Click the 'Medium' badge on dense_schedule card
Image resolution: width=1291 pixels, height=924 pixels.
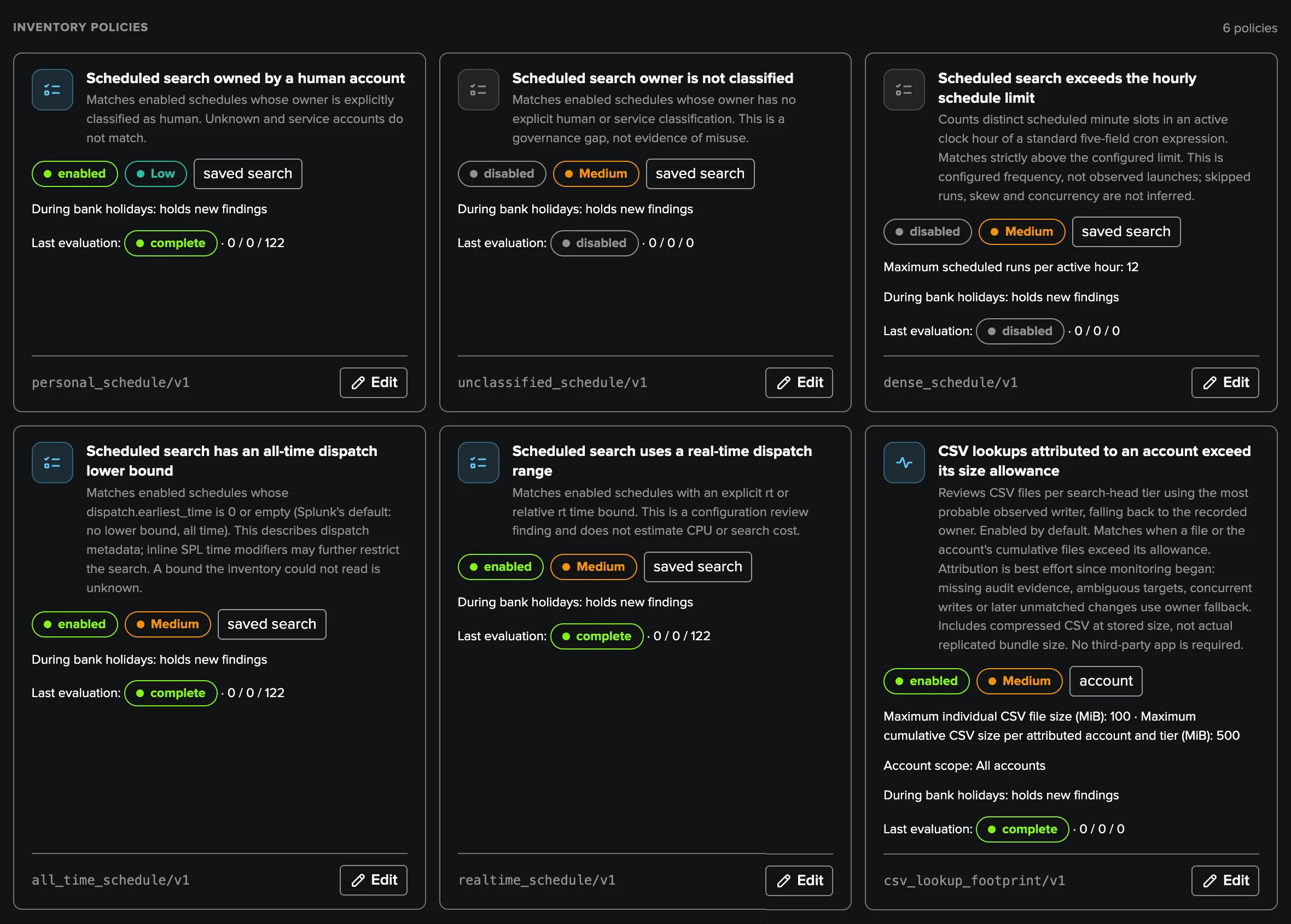1022,232
